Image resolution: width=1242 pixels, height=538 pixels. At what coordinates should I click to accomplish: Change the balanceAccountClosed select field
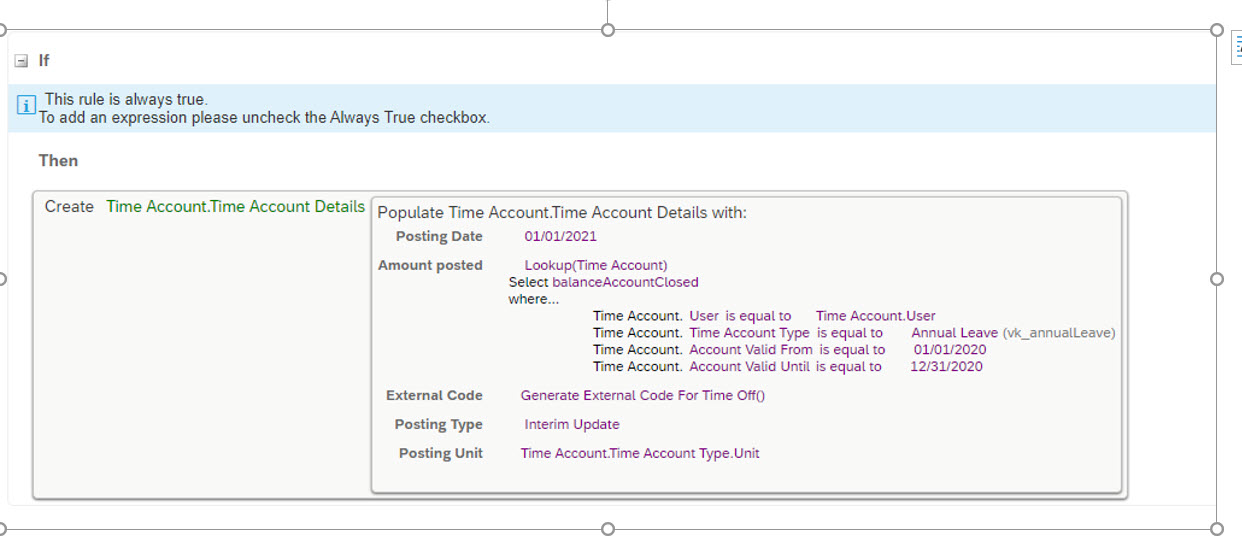coord(625,282)
